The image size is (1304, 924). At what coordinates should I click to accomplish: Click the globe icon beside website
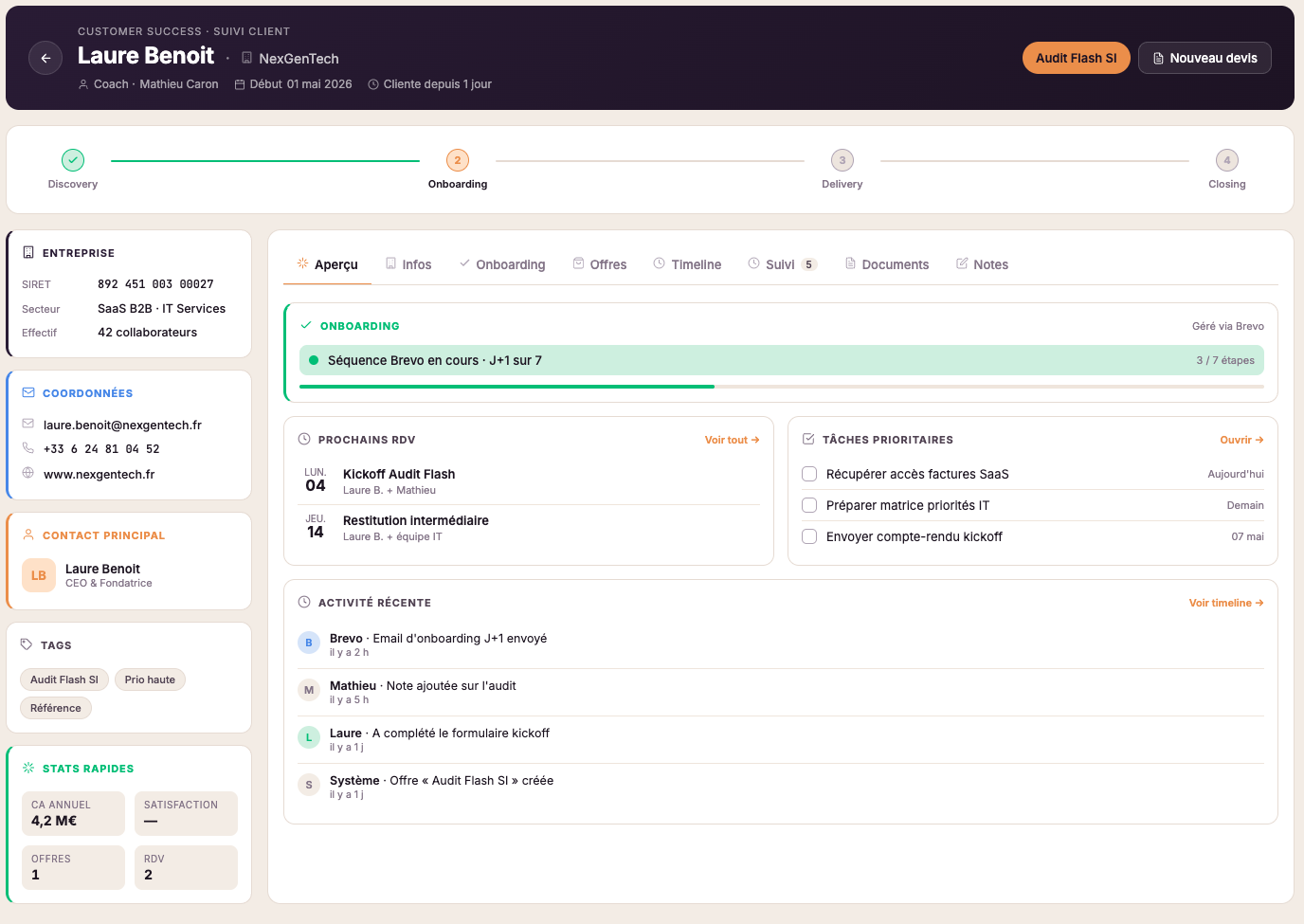pyautogui.click(x=28, y=473)
